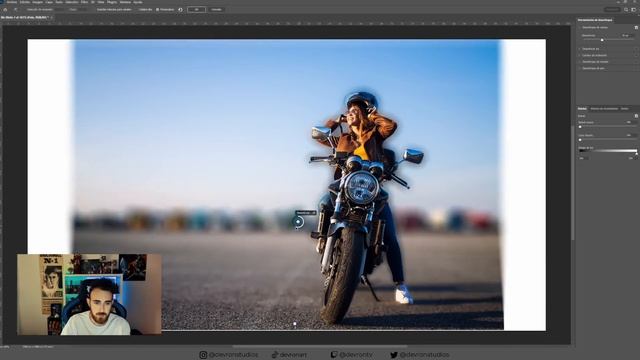Image resolution: width=640 pixels, height=360 pixels.
Task: Expand the Cambio de inclinación section
Action: tap(579, 55)
